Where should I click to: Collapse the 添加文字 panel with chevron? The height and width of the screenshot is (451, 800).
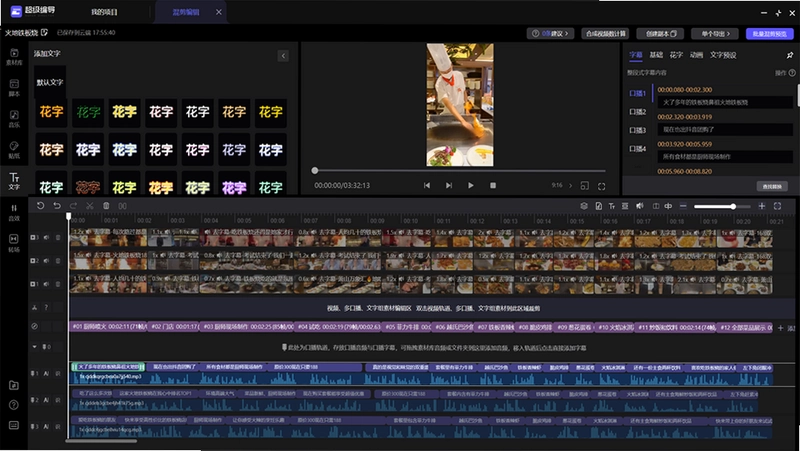point(283,56)
